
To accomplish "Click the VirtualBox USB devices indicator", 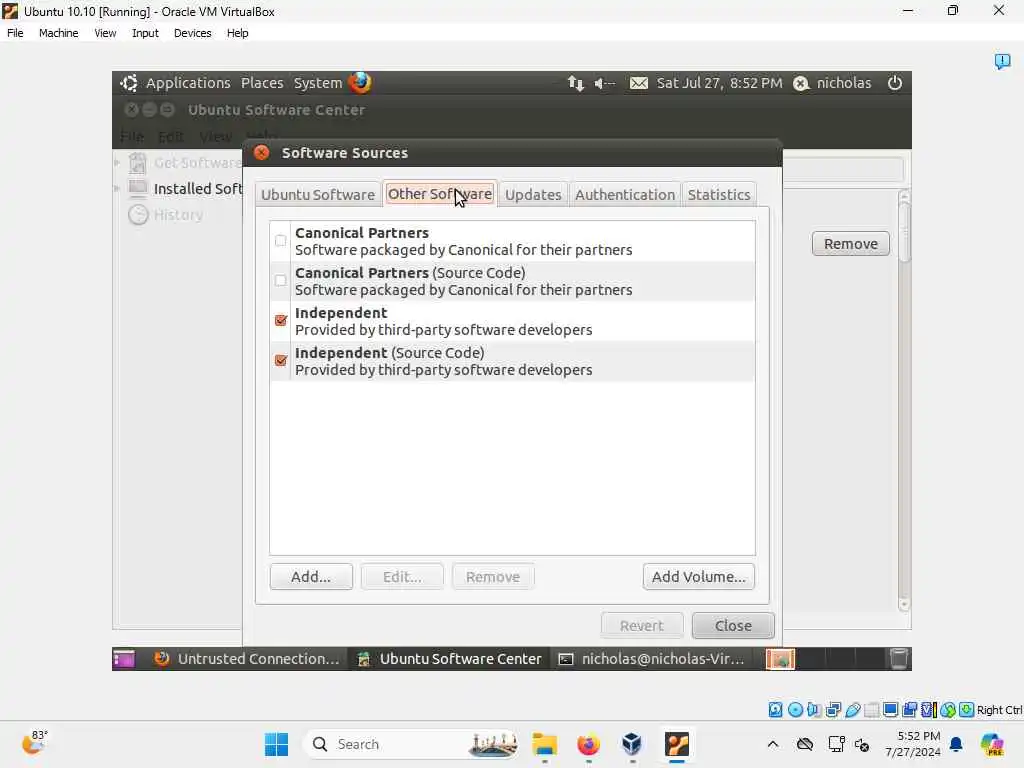I will 852,710.
